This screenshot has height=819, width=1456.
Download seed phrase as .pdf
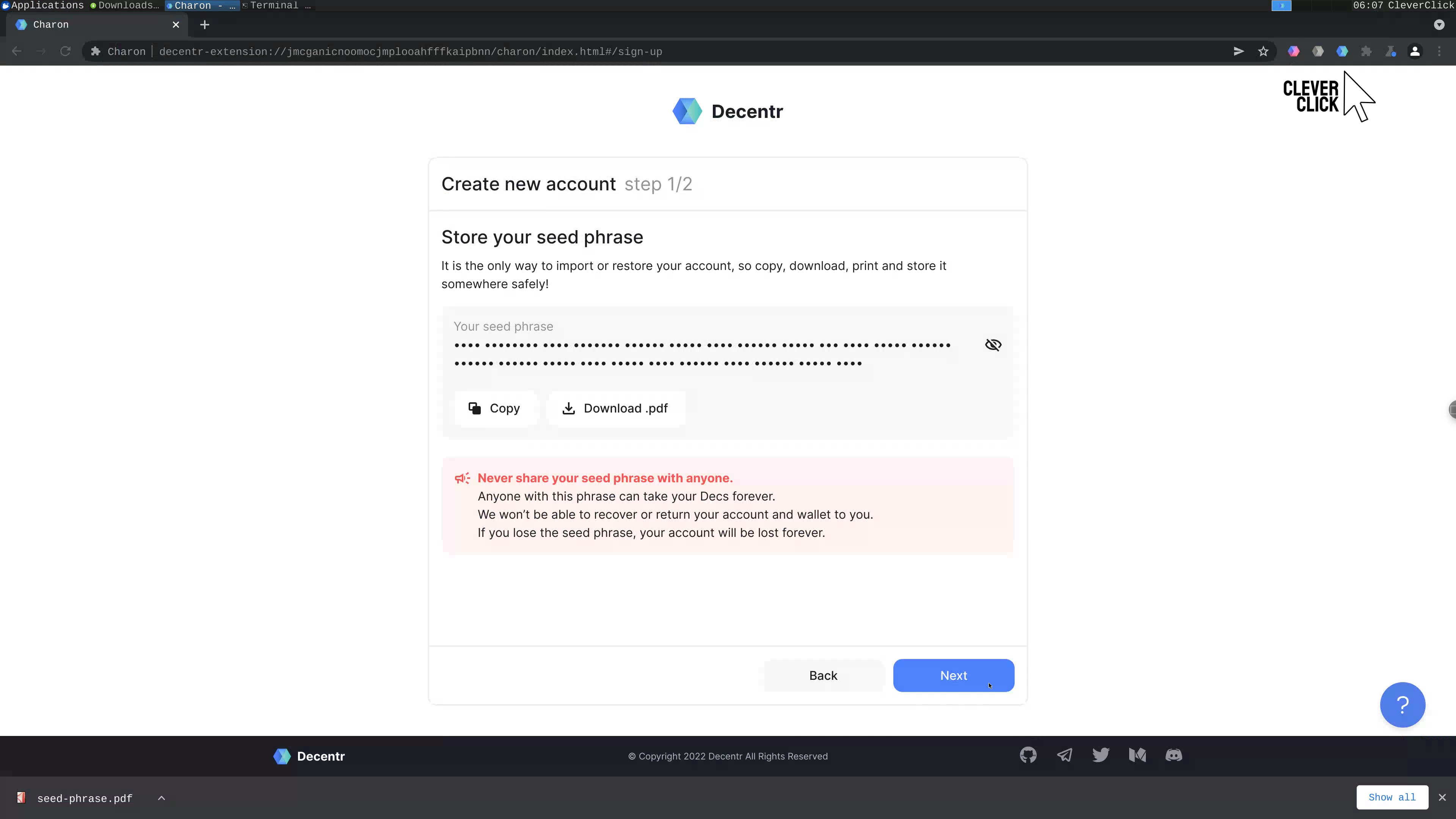[615, 408]
